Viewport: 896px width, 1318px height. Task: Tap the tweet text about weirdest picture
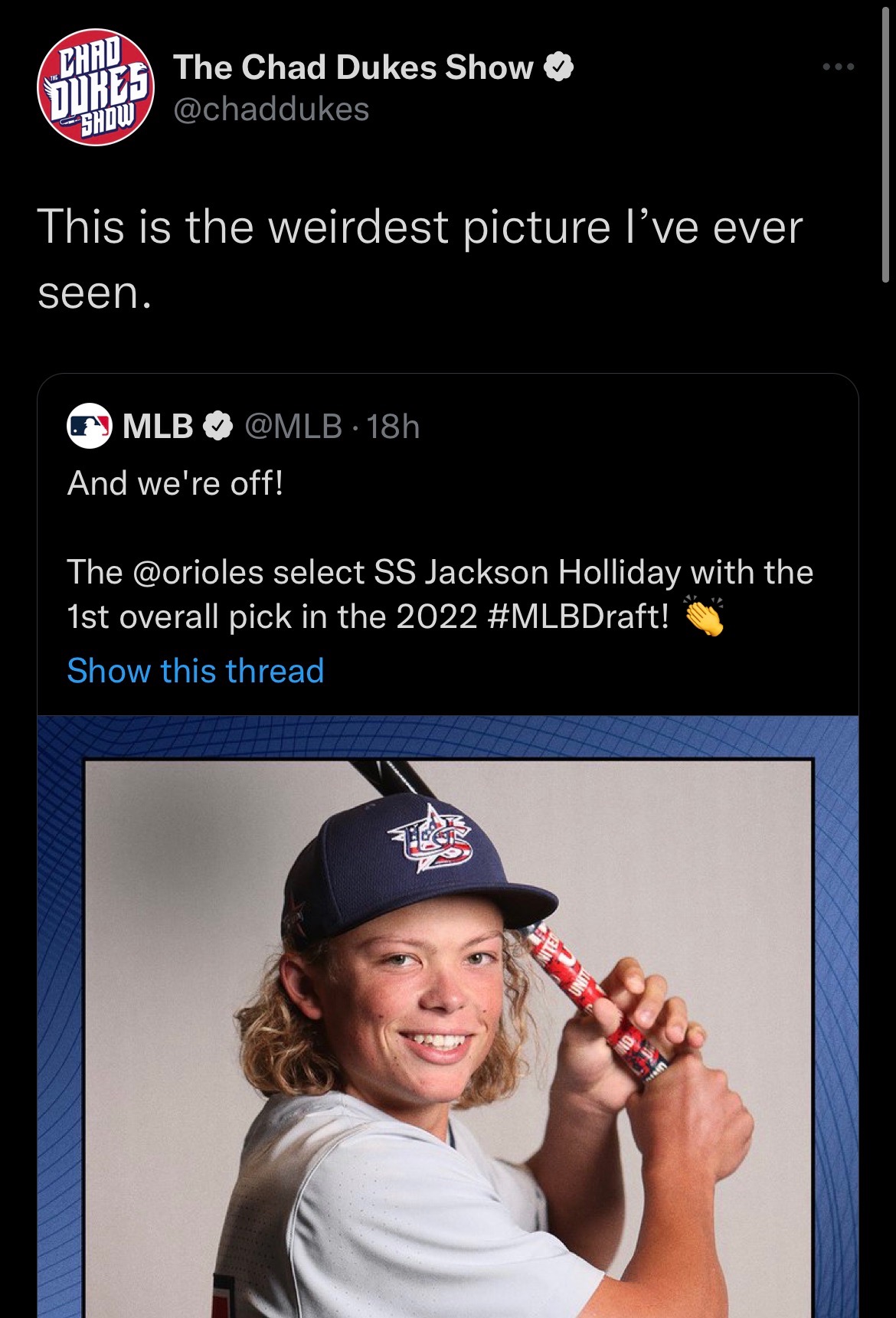click(420, 259)
